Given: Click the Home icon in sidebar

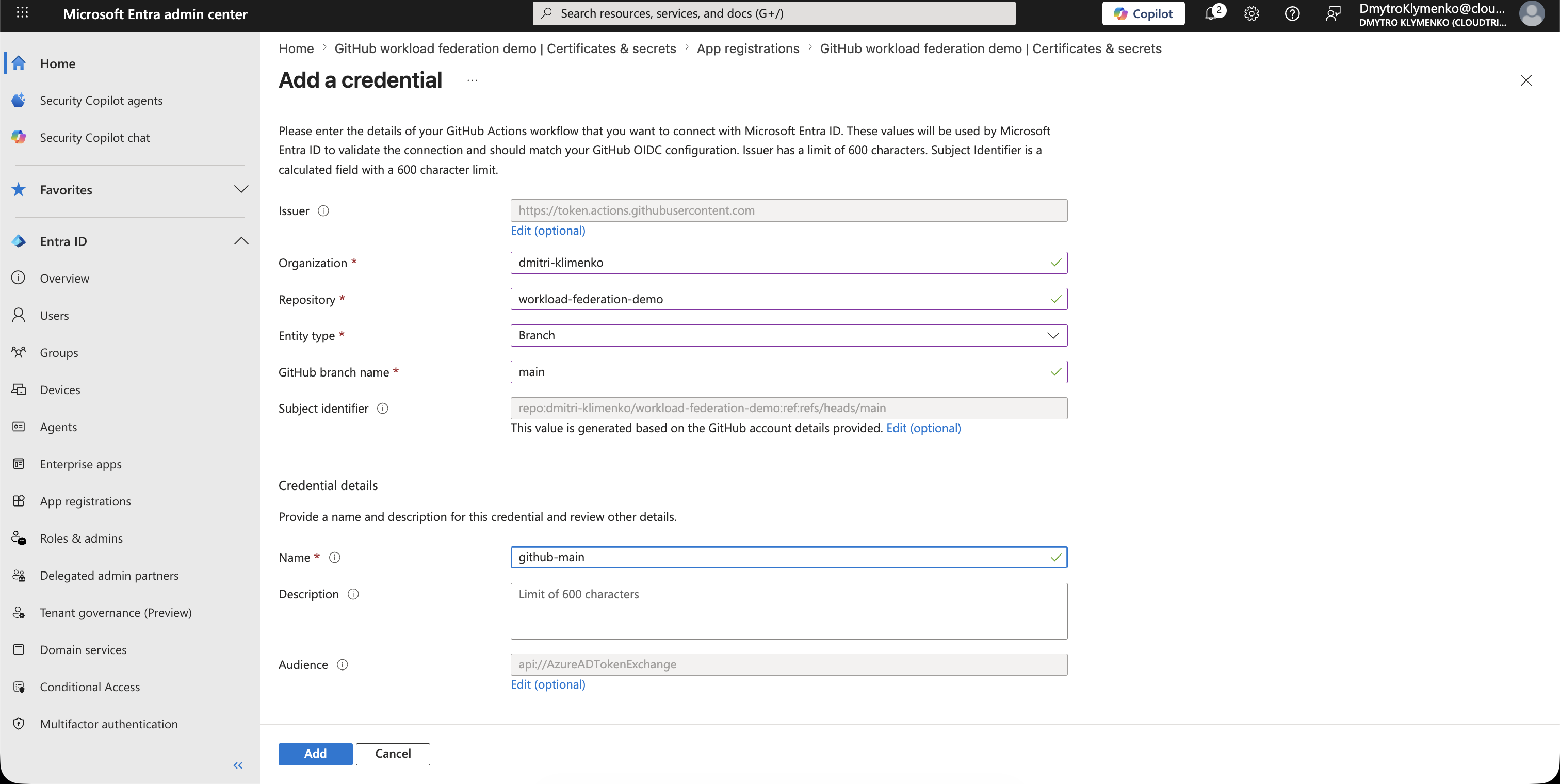Looking at the screenshot, I should [x=19, y=63].
